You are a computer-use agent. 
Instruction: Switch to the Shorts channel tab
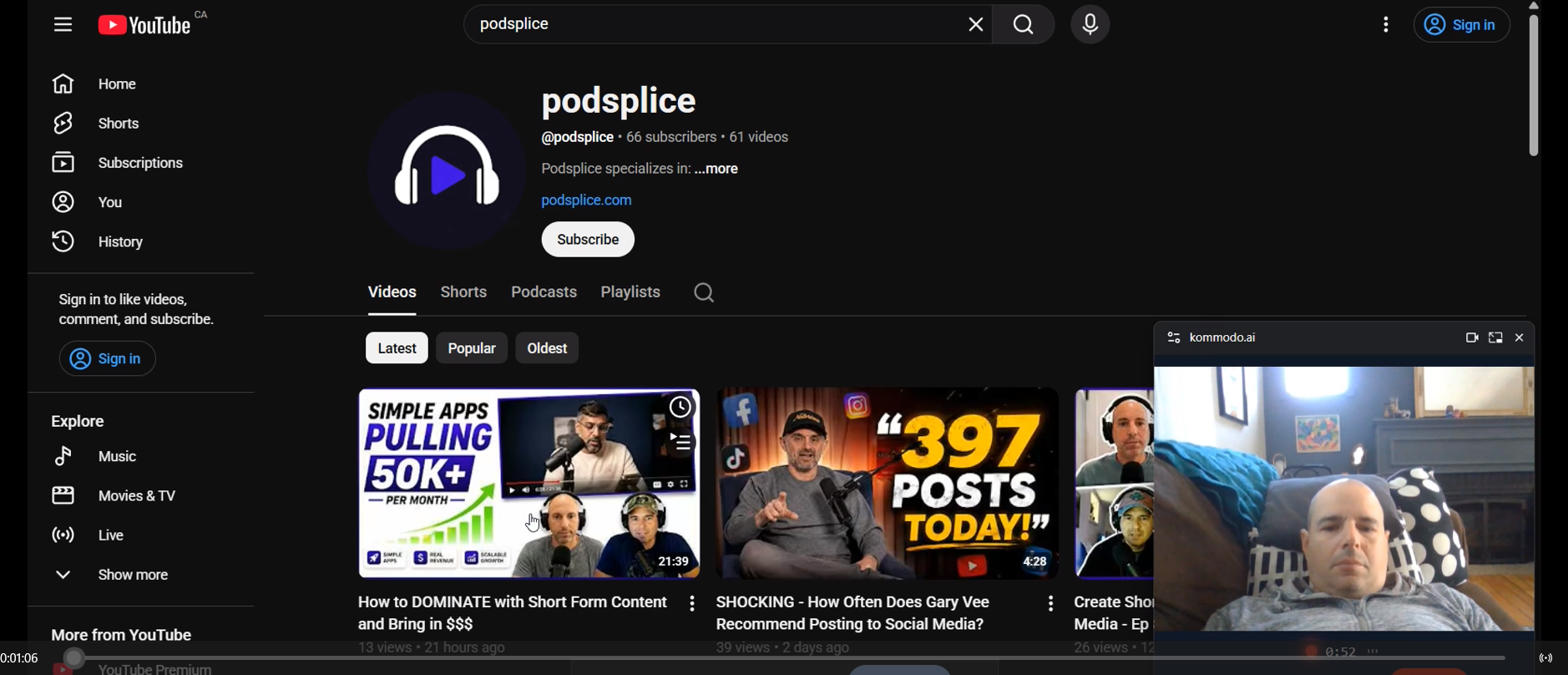click(x=464, y=292)
